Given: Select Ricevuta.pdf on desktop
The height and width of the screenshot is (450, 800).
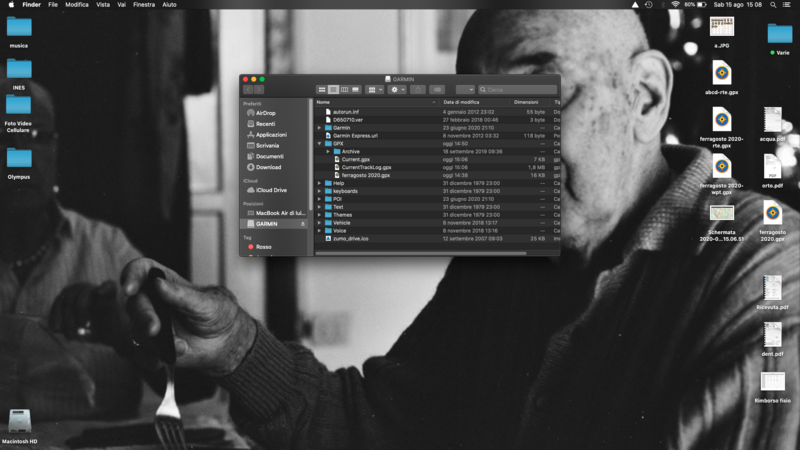Looking at the screenshot, I should click(x=772, y=292).
